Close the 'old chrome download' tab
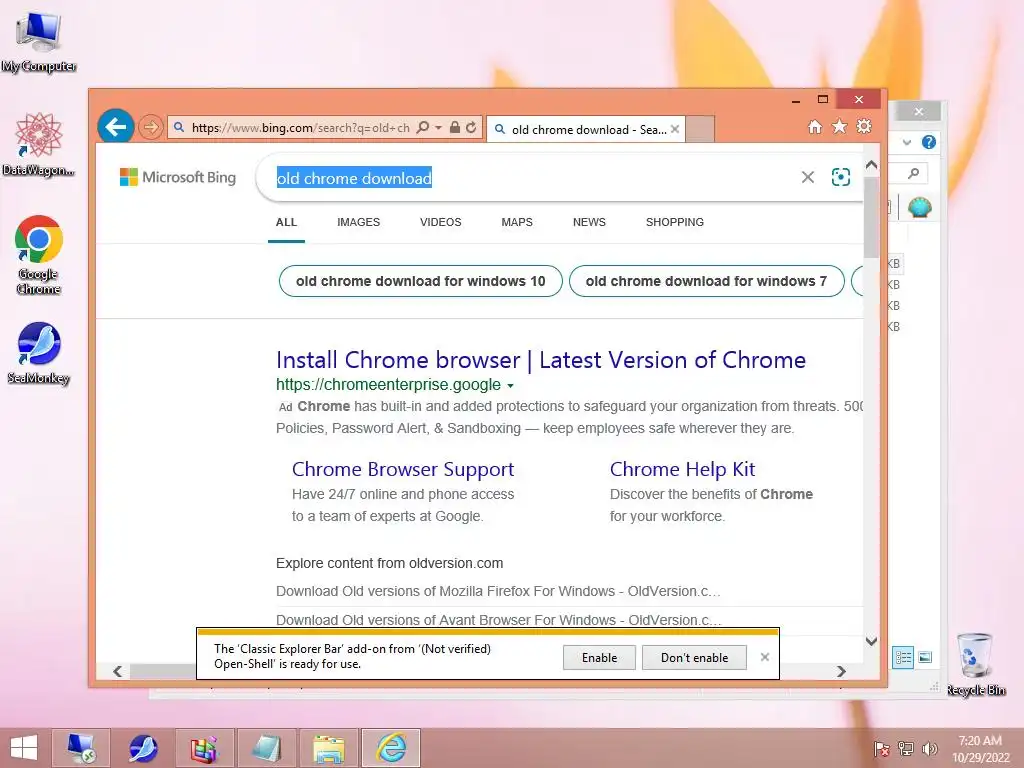 coord(675,129)
